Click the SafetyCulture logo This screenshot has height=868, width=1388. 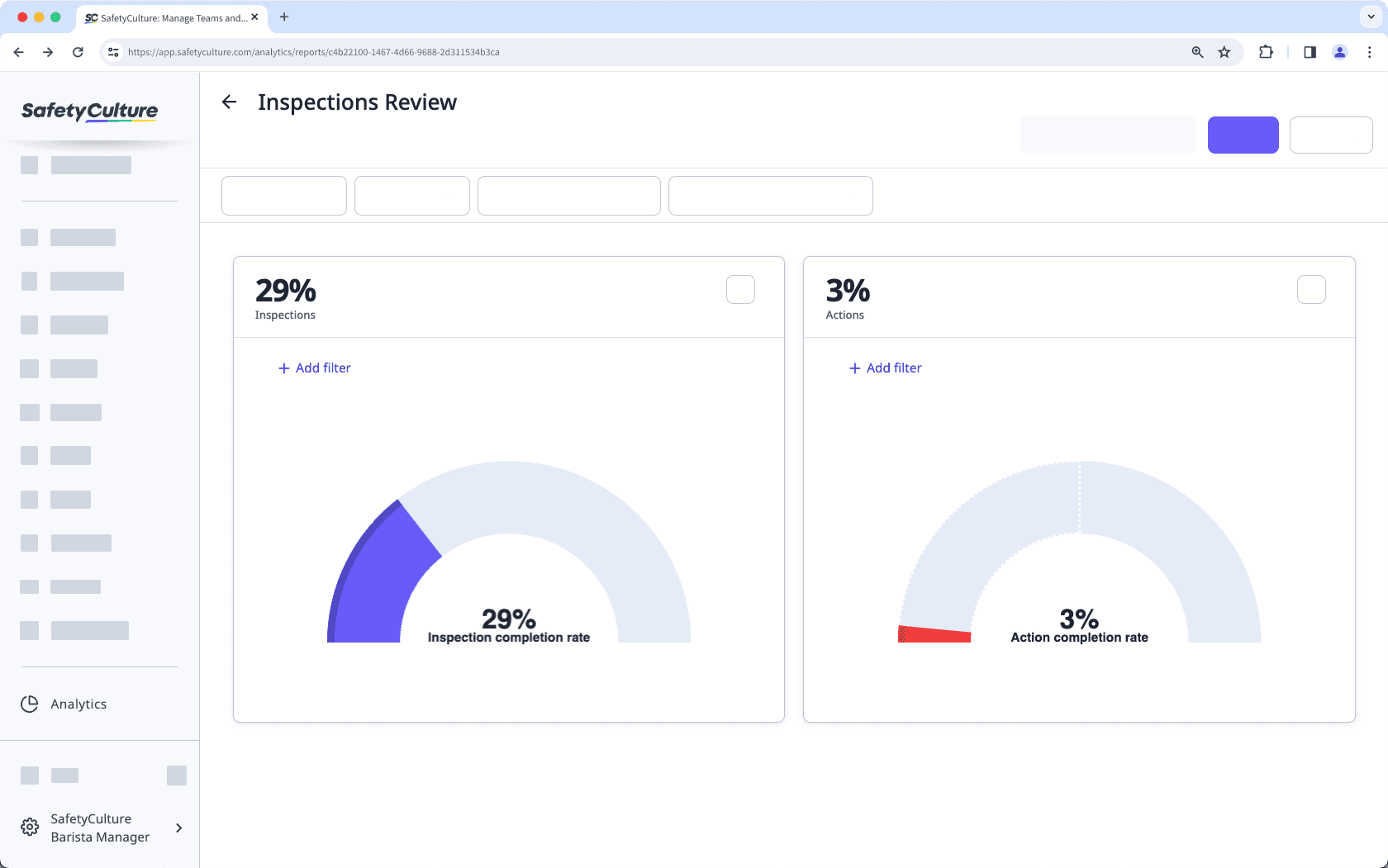coord(88,112)
